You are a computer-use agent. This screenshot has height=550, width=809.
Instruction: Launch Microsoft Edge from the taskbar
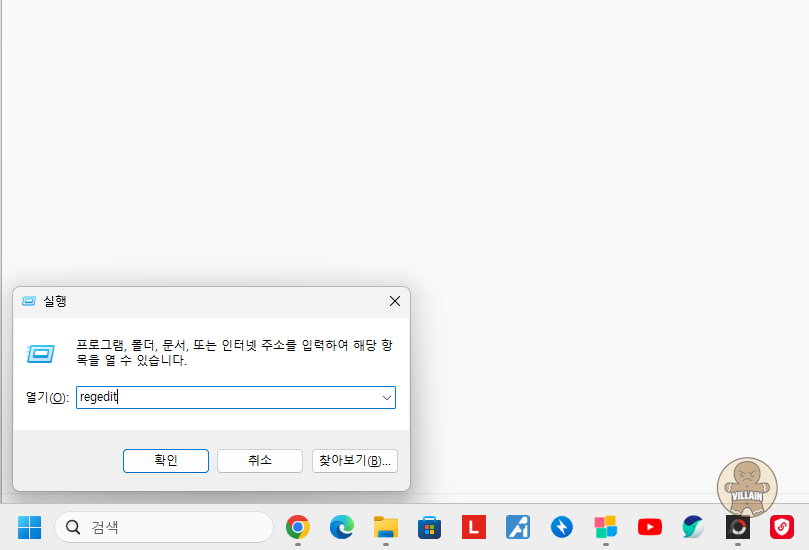(342, 527)
